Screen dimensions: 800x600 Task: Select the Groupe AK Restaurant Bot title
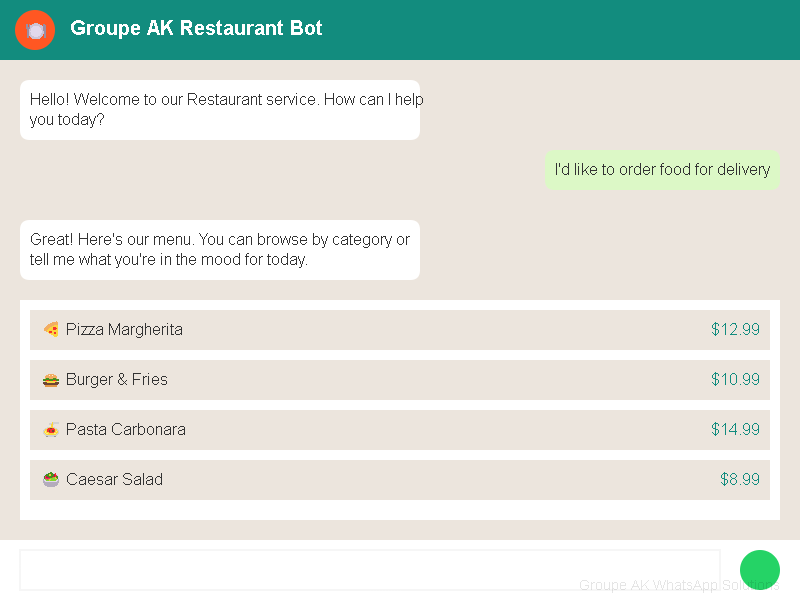click(x=196, y=28)
